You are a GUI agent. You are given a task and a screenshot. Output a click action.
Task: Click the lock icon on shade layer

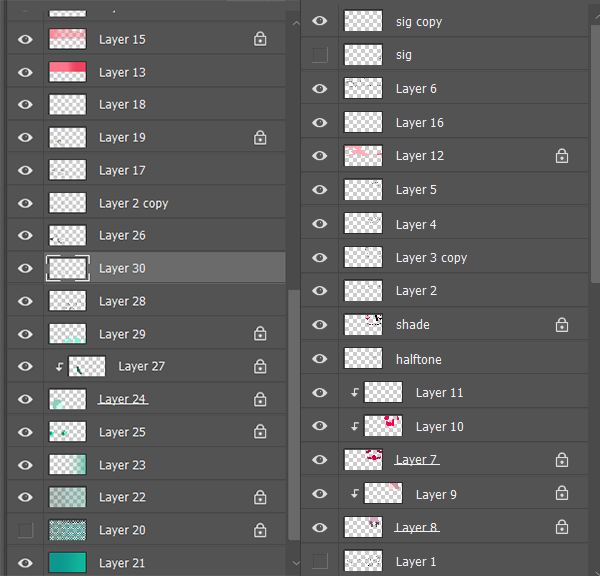(562, 325)
